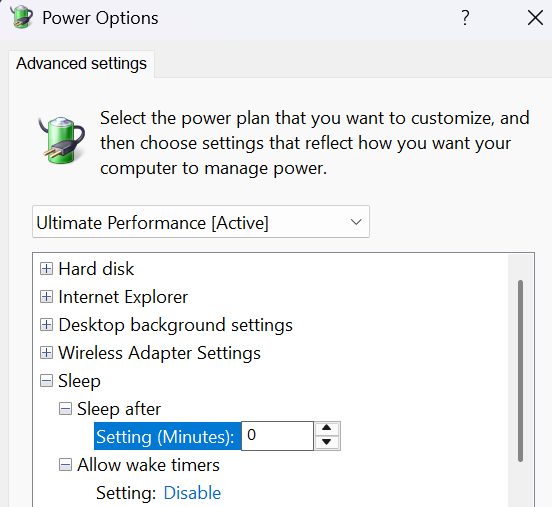The height and width of the screenshot is (507, 552).
Task: Select the Advanced settings tab
Action: (x=81, y=64)
